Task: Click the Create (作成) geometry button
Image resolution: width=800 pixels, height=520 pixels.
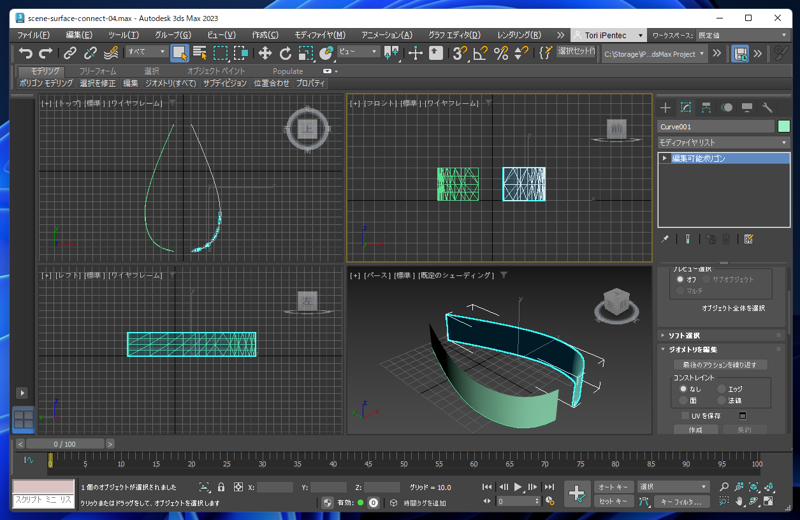Action: pyautogui.click(x=695, y=430)
